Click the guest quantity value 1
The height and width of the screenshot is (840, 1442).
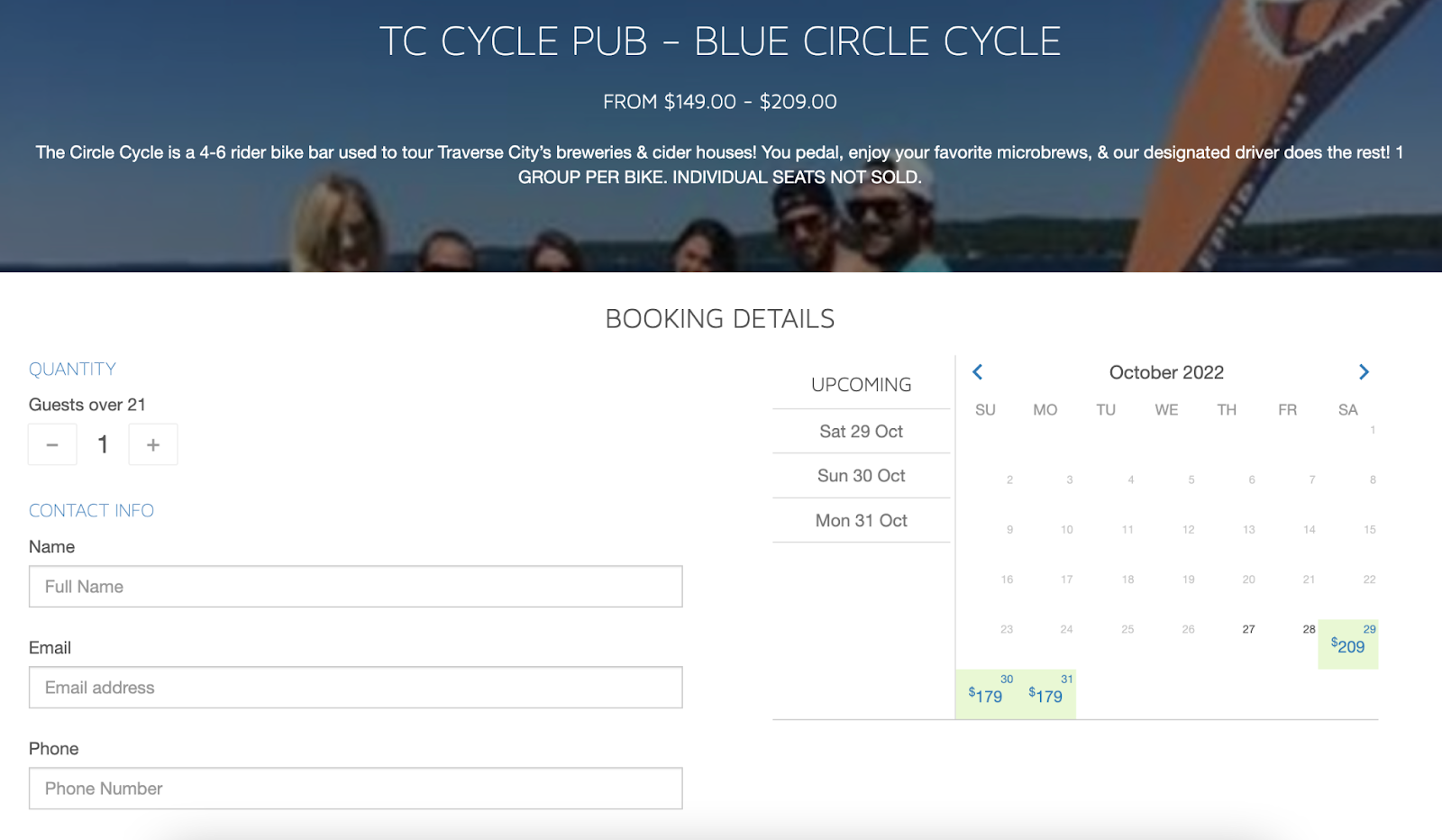(x=103, y=444)
